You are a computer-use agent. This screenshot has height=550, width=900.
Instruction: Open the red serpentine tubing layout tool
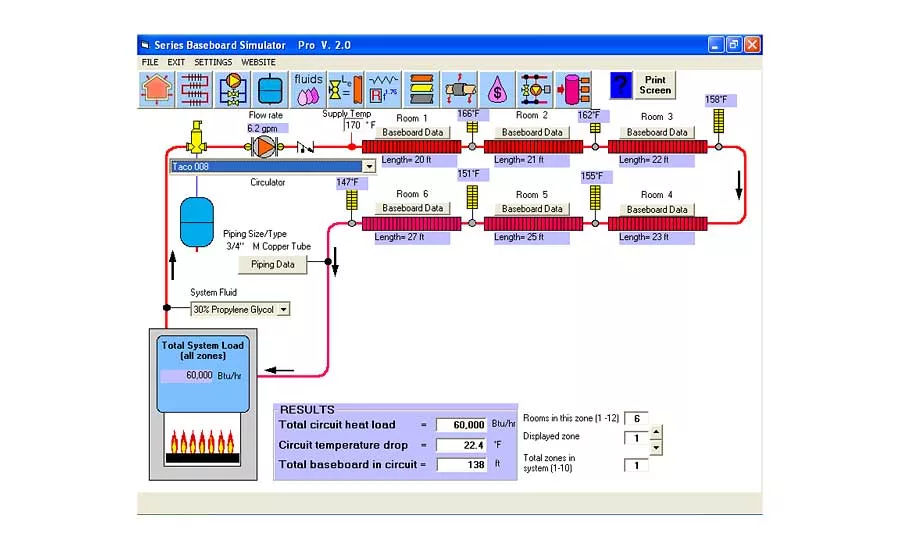tap(195, 89)
